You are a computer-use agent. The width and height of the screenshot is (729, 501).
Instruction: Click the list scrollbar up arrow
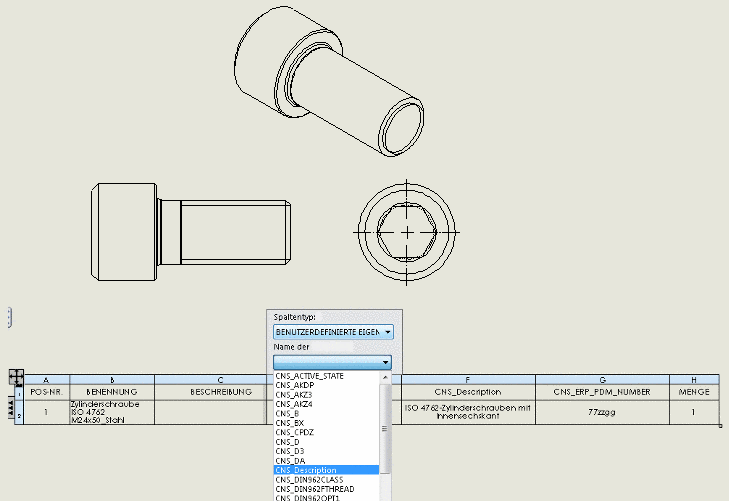(385, 377)
